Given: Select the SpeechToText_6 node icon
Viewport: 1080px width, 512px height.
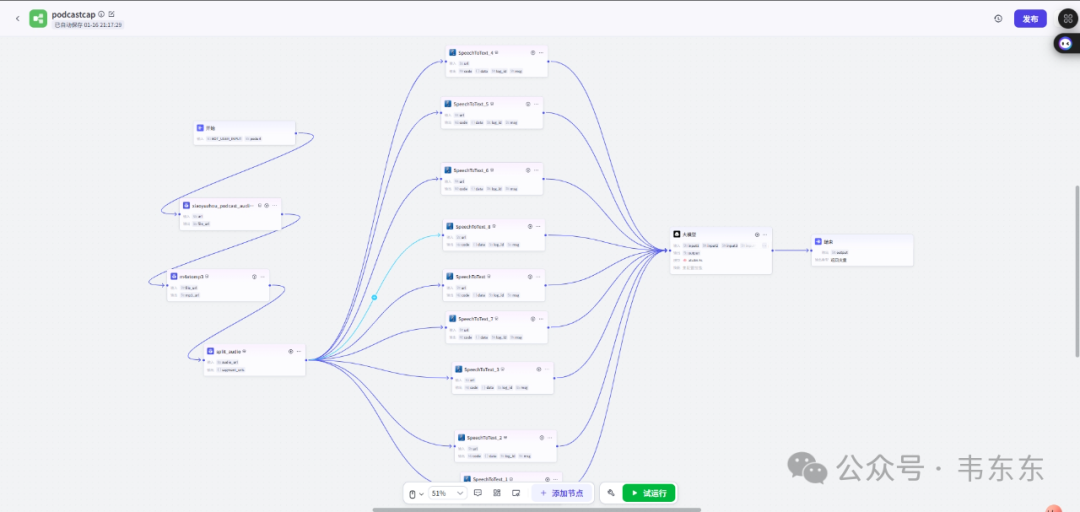Looking at the screenshot, I should (448, 170).
